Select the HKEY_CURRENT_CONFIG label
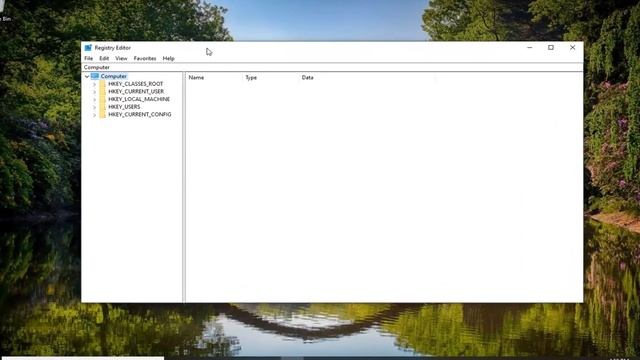This screenshot has width=640, height=360. pos(140,115)
